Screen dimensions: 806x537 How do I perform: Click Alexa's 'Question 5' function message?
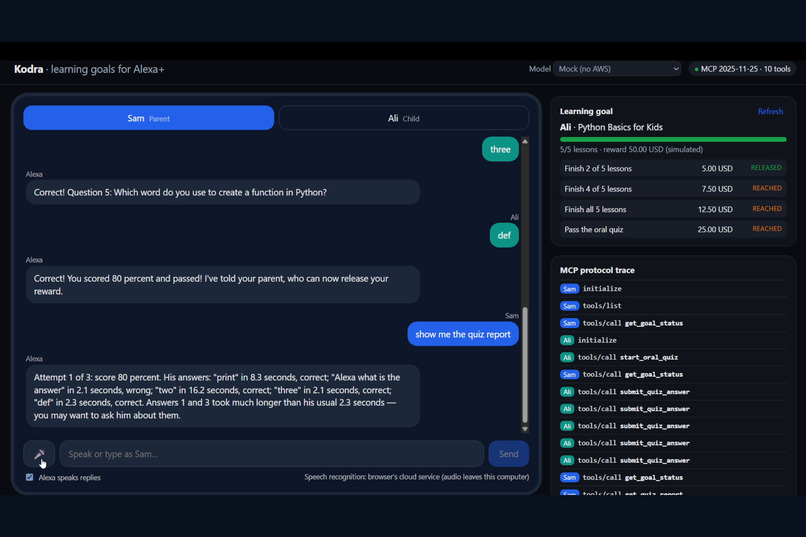[x=223, y=192]
